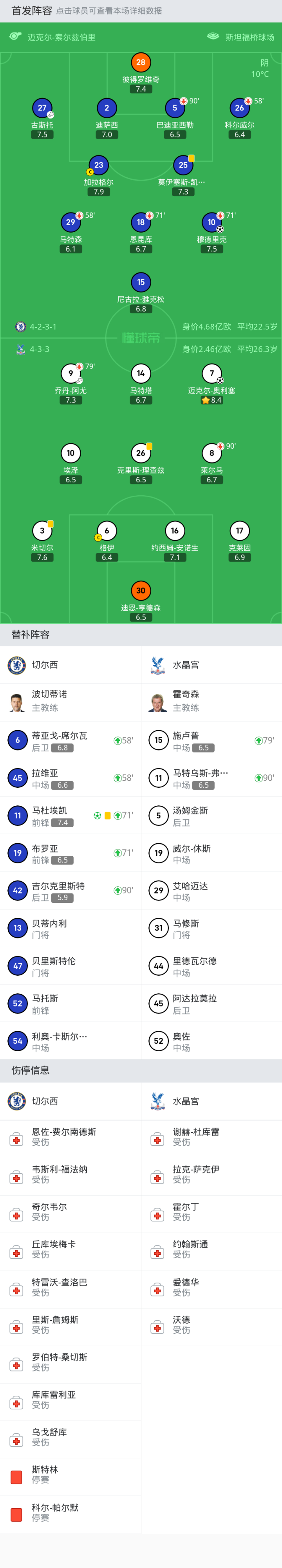The width and height of the screenshot is (282, 1568).
Task: Select substitute 施卢普 number 15 row
Action: pos(211,740)
